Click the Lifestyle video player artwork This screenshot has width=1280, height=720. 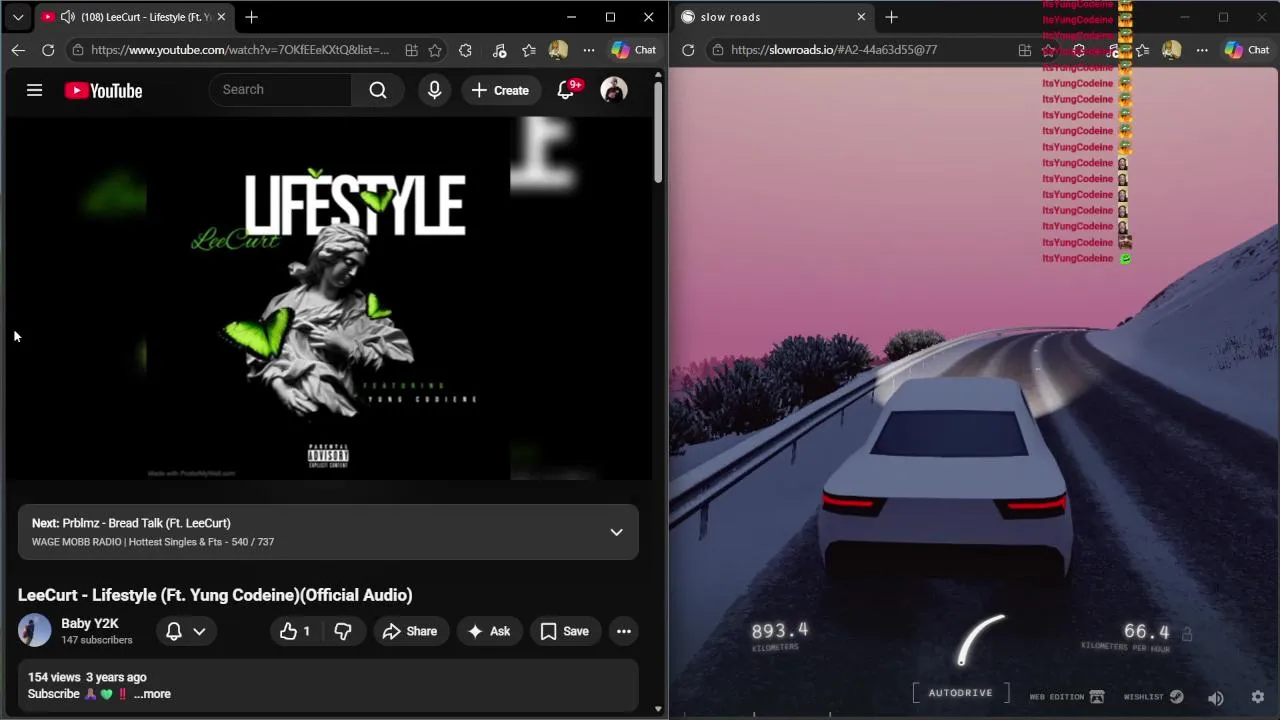[328, 298]
